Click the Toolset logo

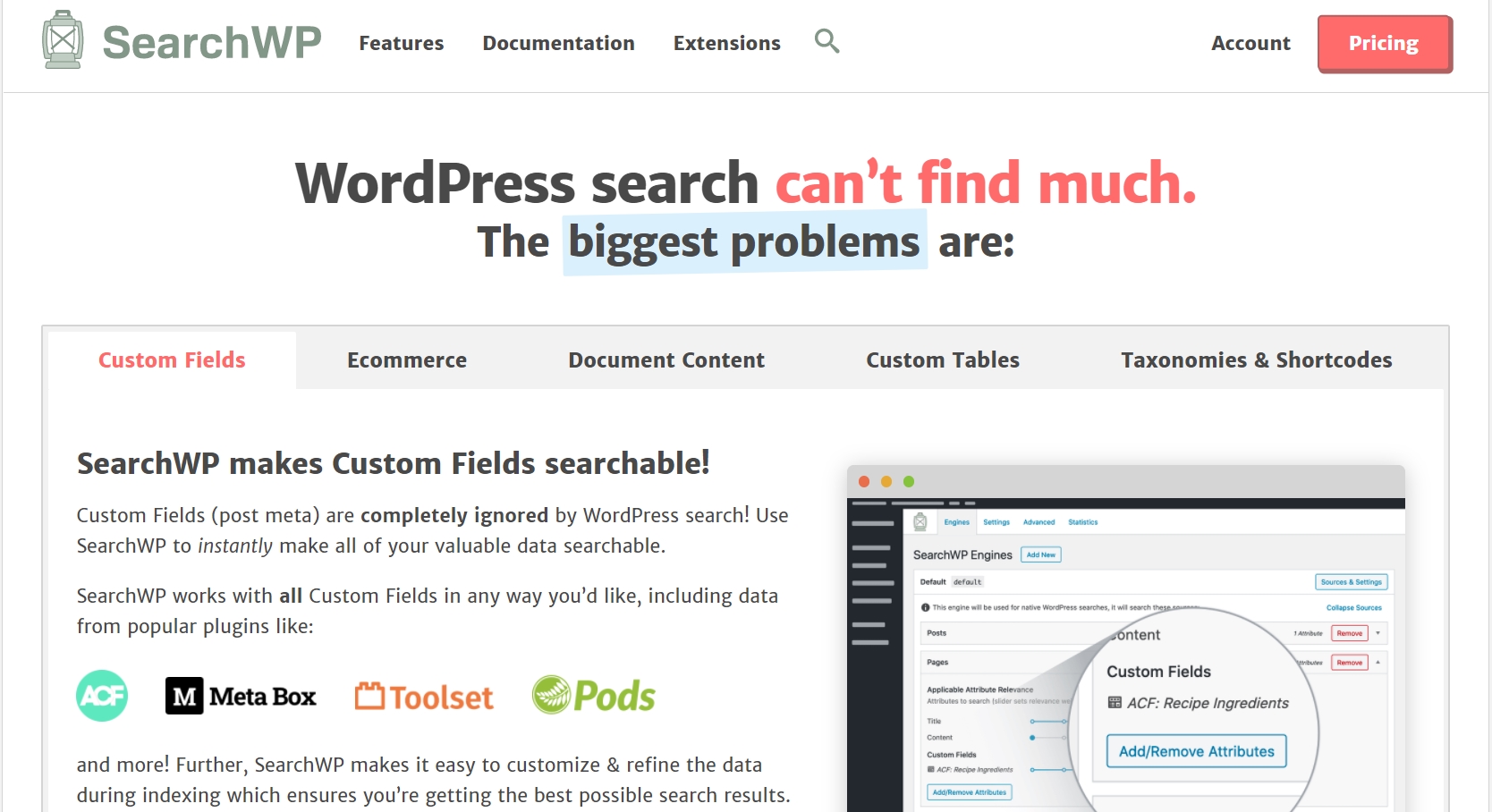424,697
